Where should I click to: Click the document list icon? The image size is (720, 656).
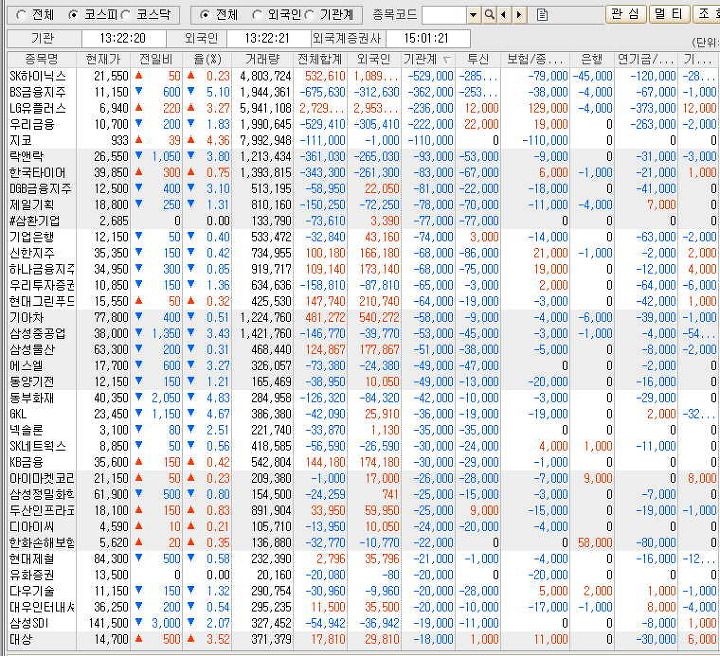coord(542,15)
